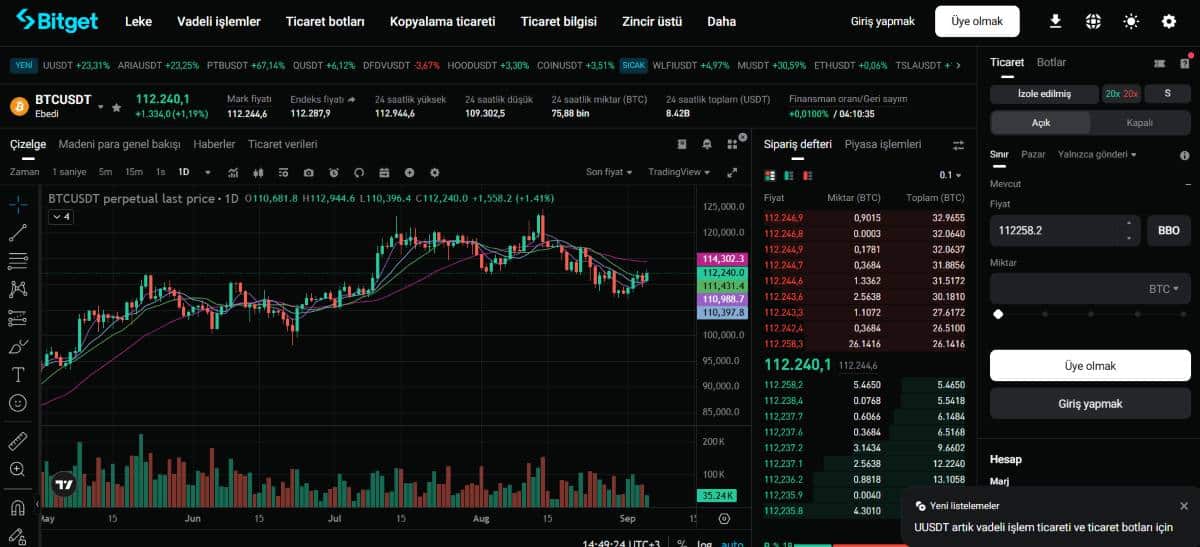Select the ruler measure tool

(x=18, y=441)
